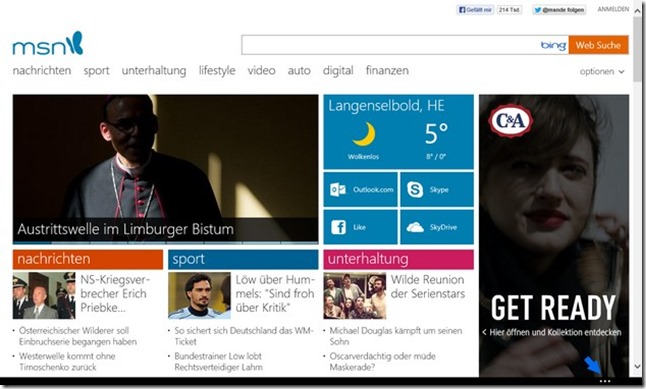The image size is (646, 389).
Task: Click the 214 Tsd. like counter
Action: [x=510, y=9]
